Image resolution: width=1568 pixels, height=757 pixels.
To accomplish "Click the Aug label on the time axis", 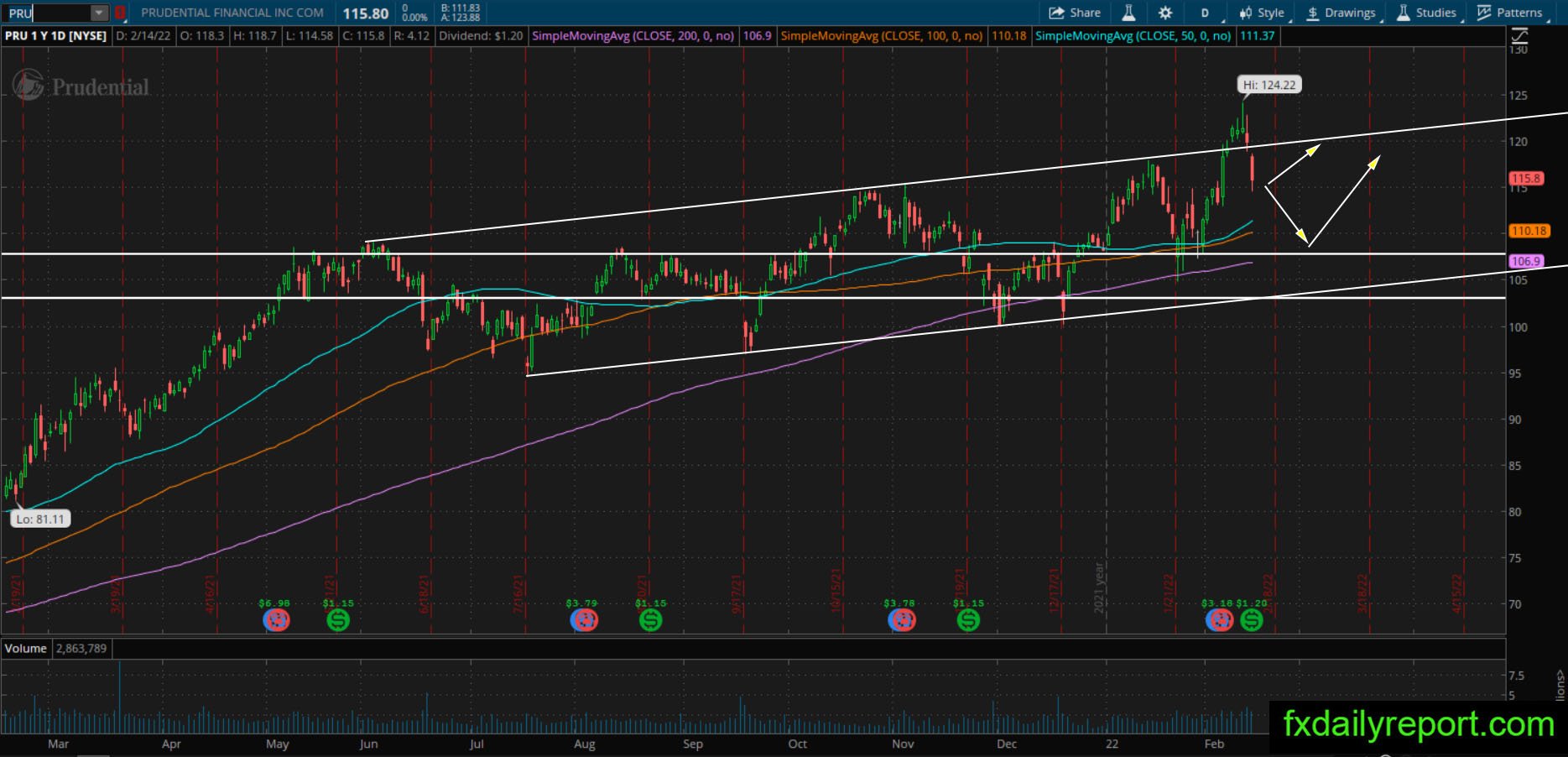I will 585,744.
